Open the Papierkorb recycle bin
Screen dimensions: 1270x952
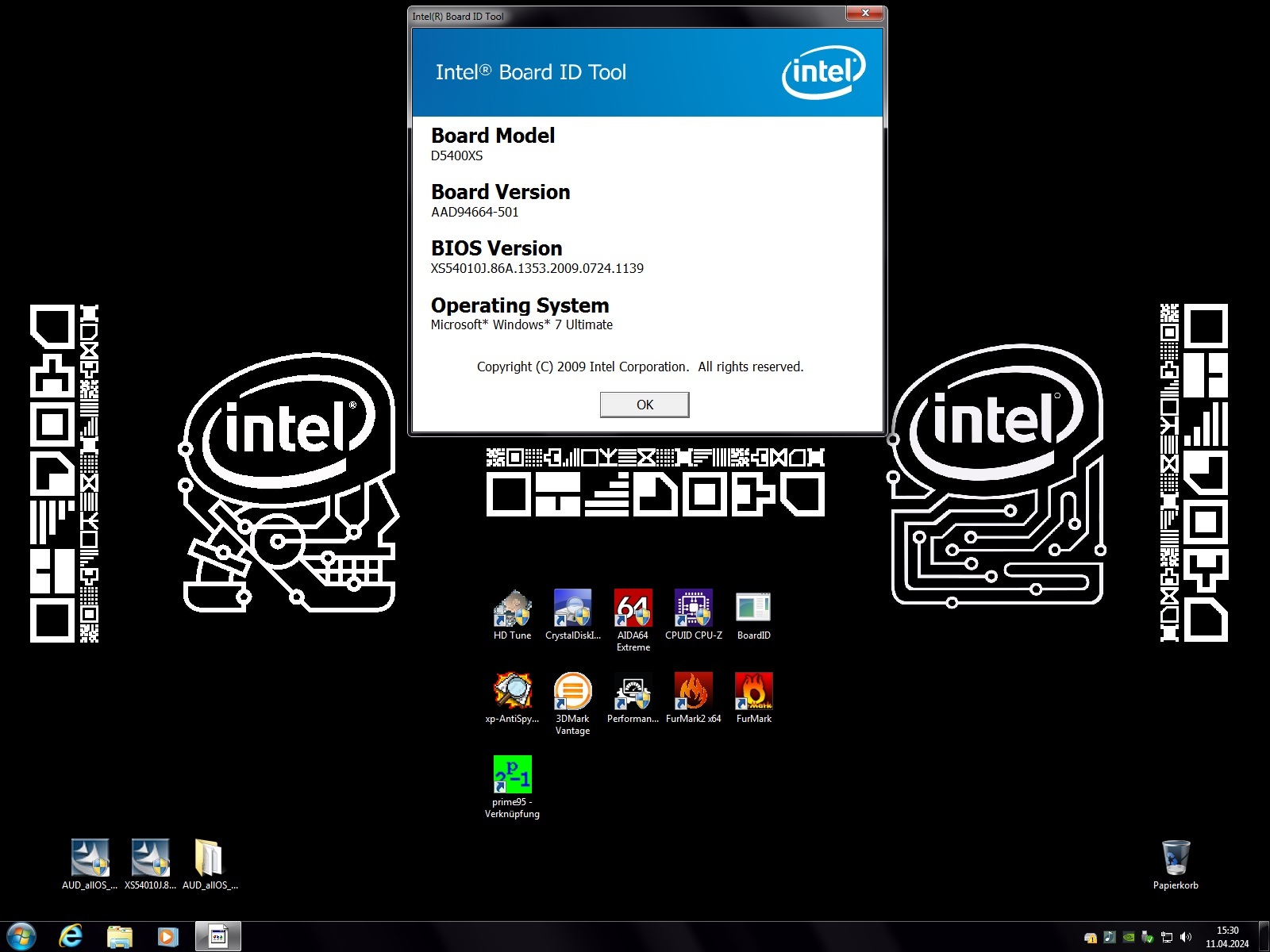(1176, 859)
